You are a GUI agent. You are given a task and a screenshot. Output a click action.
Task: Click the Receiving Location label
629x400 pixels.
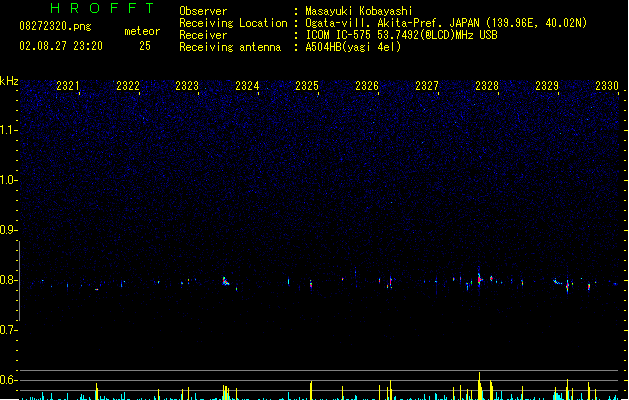233,23
